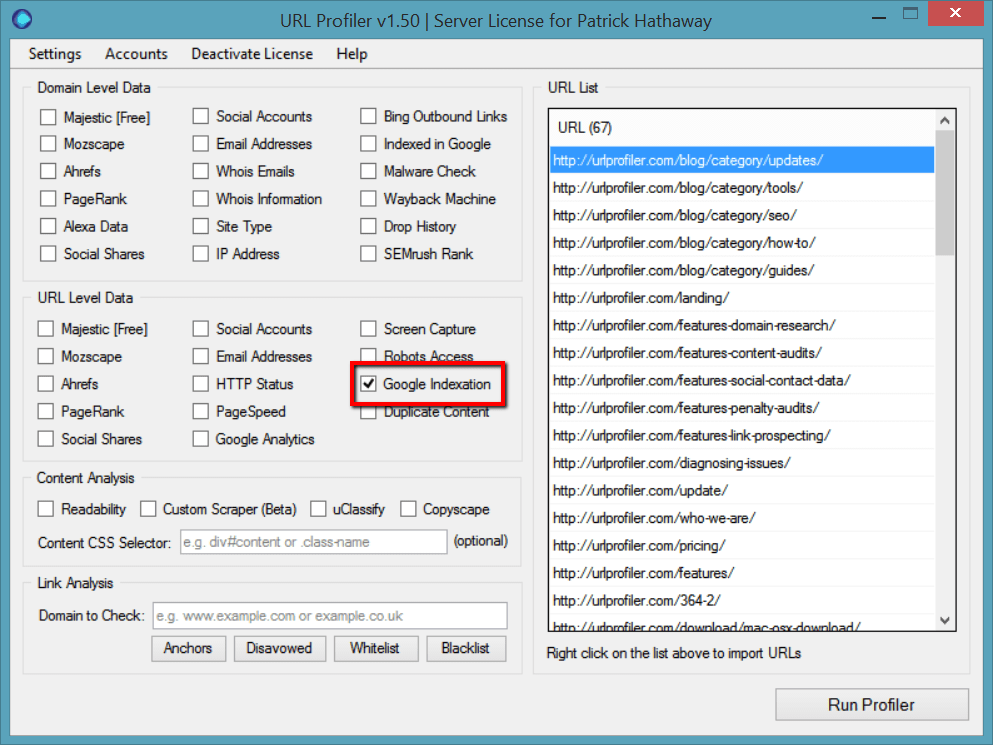This screenshot has width=993, height=745.
Task: Enable Domain Level Email Addresses checkbox
Action: point(201,144)
